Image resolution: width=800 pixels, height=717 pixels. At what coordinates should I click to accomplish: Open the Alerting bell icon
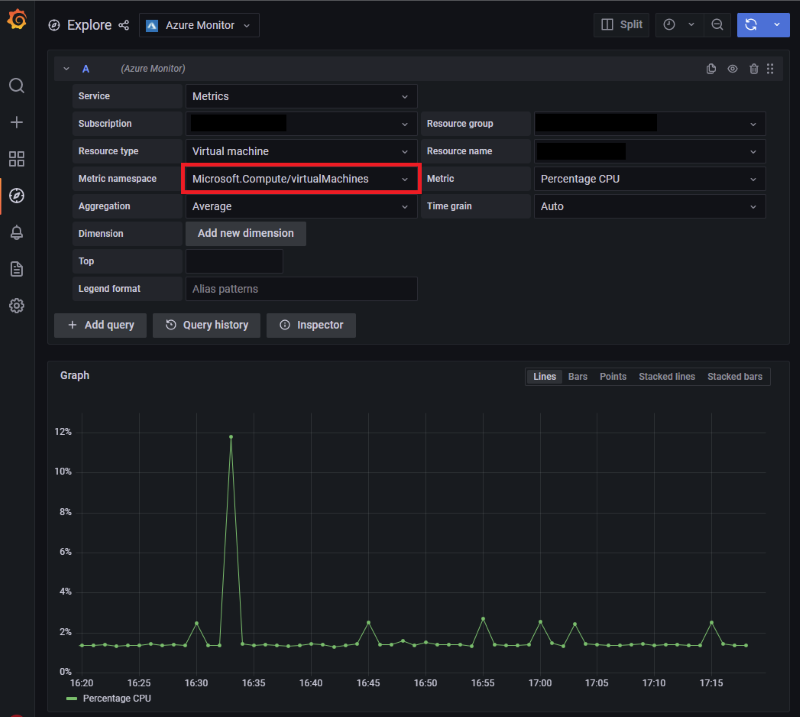[x=17, y=232]
